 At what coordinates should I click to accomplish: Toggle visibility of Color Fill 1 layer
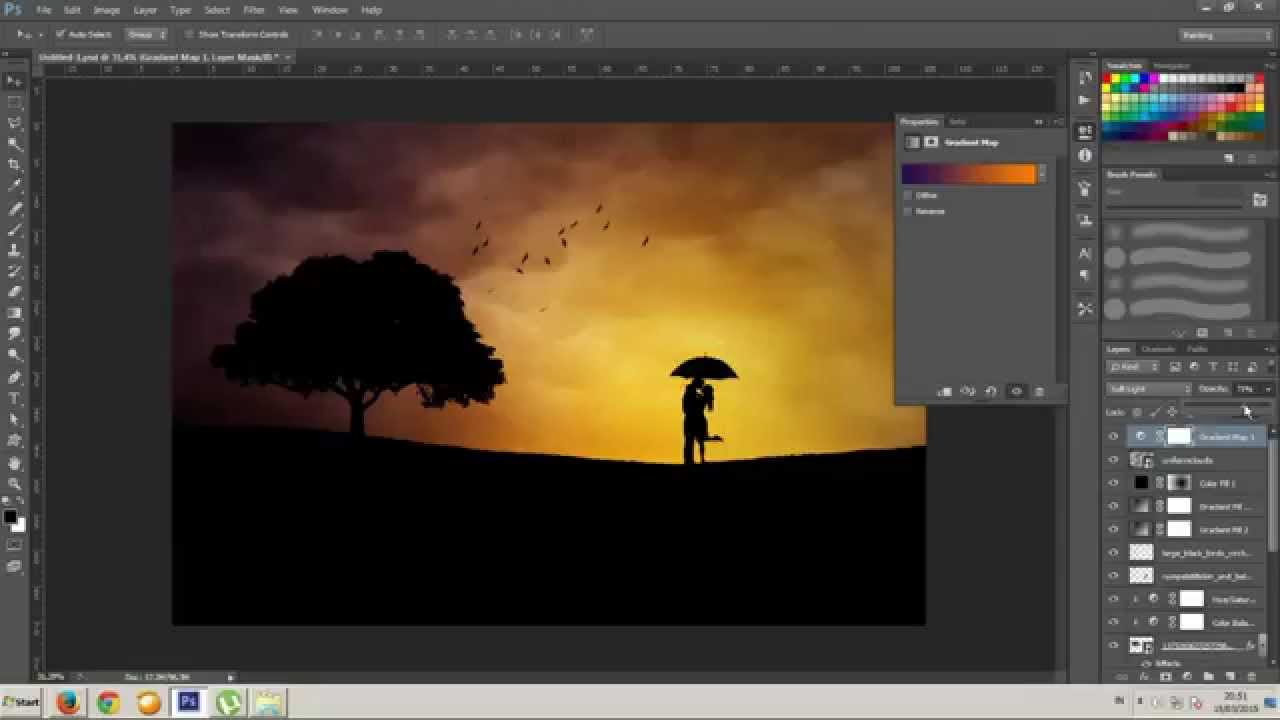1113,483
